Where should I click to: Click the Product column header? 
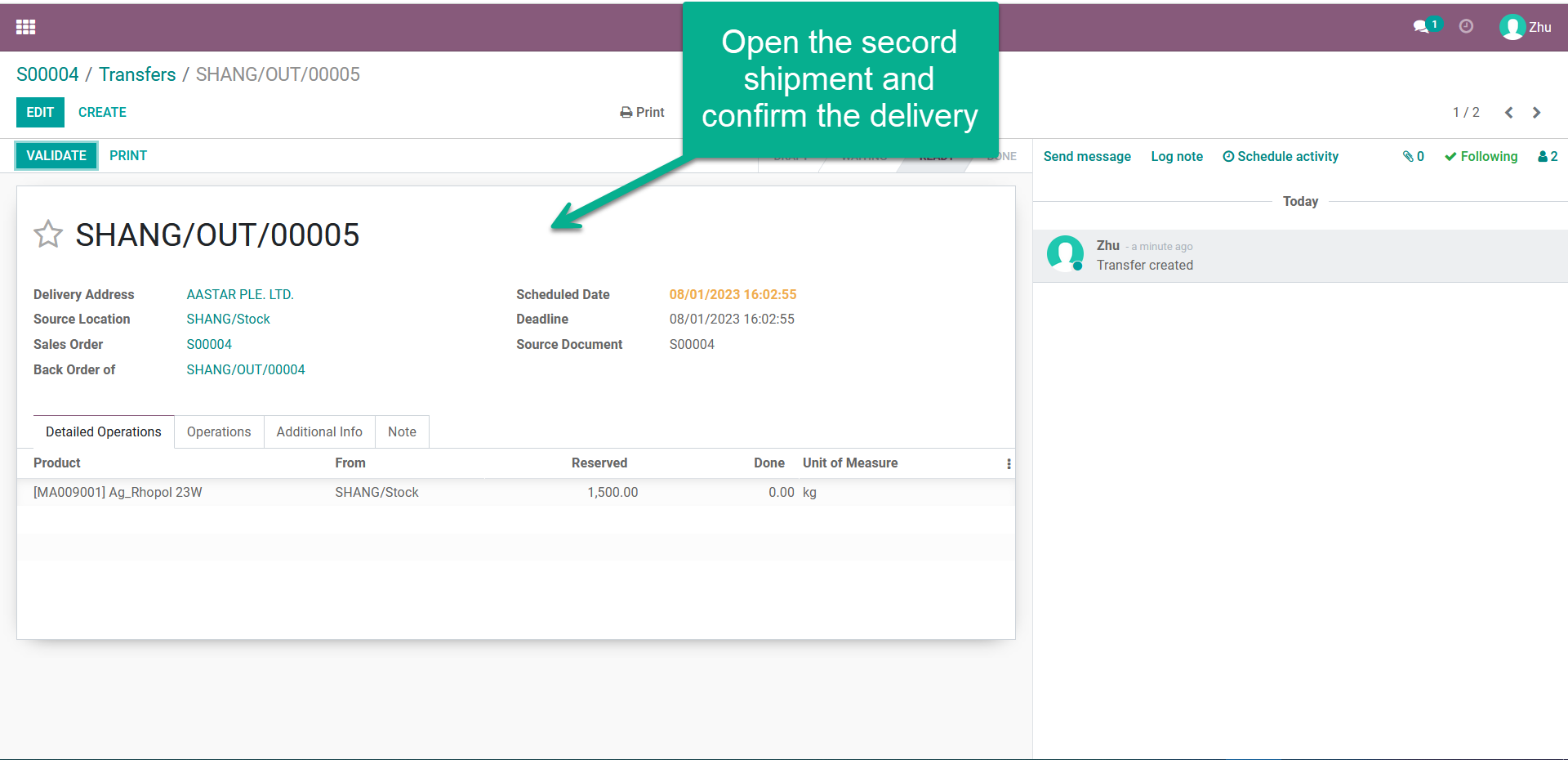57,463
